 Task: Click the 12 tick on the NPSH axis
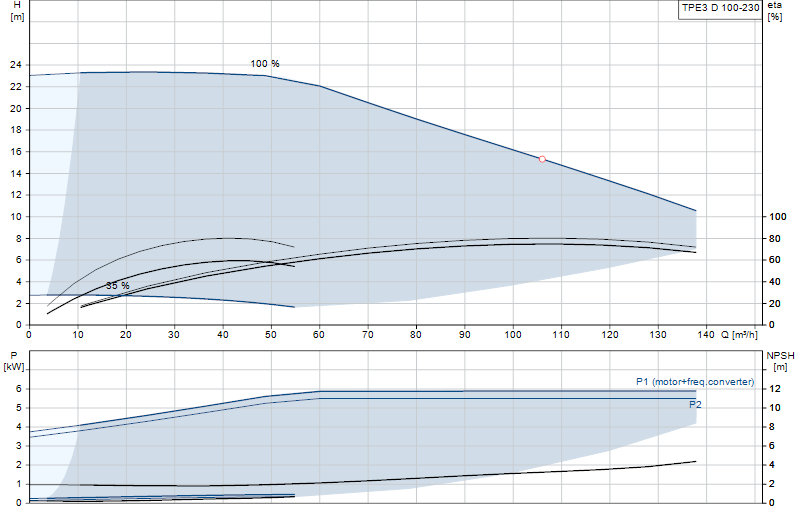click(x=774, y=389)
